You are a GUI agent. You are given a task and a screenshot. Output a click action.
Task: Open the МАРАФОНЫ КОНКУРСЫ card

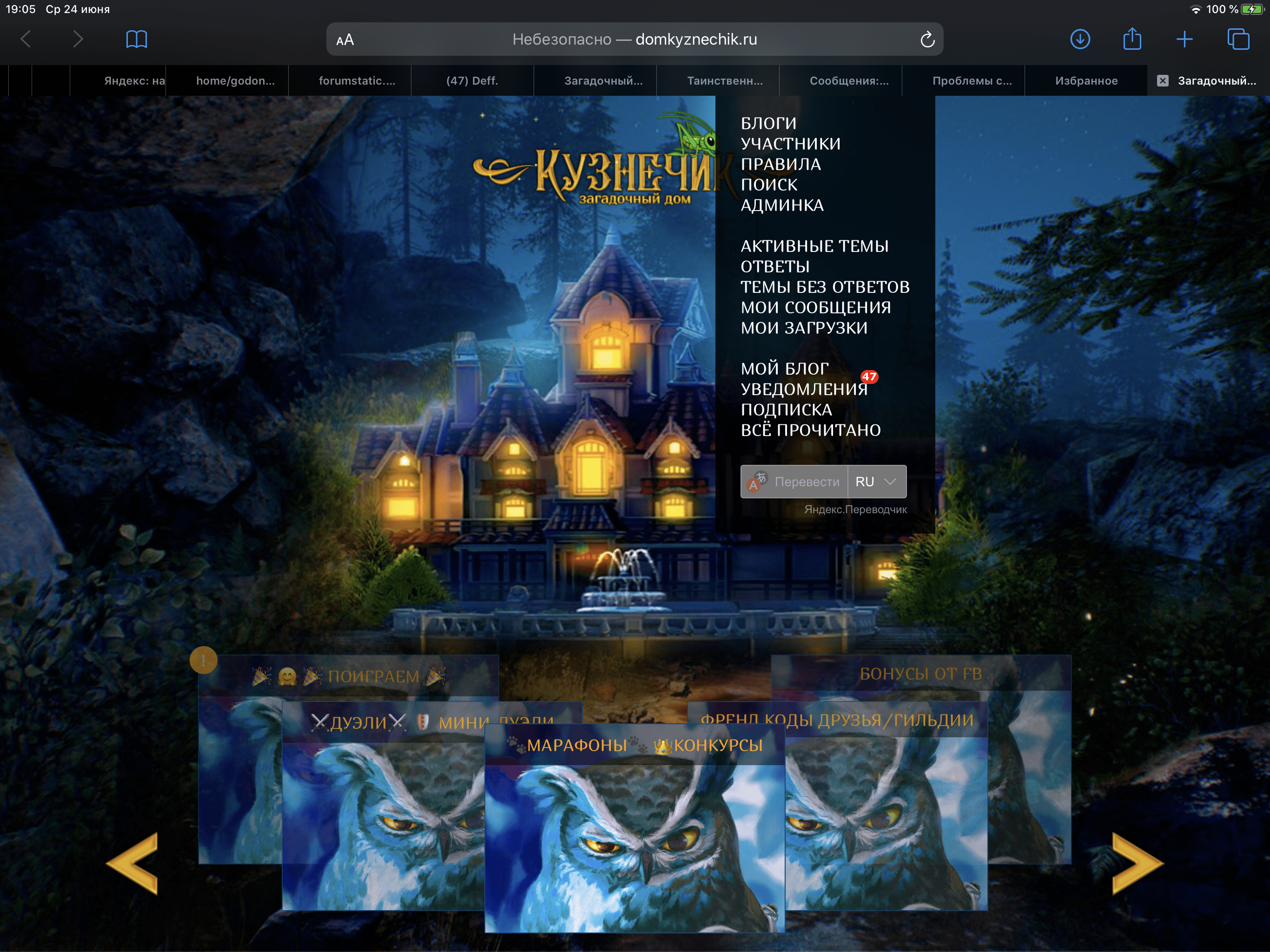635,827
